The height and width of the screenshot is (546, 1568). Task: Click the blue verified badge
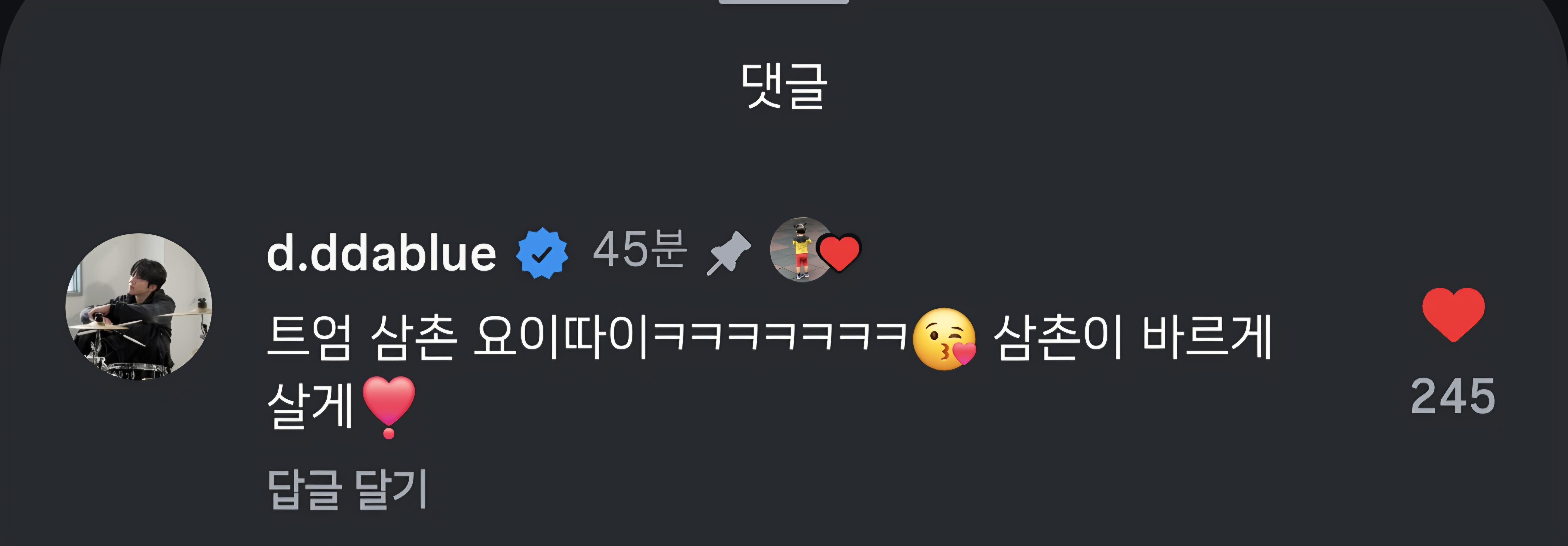point(542,253)
